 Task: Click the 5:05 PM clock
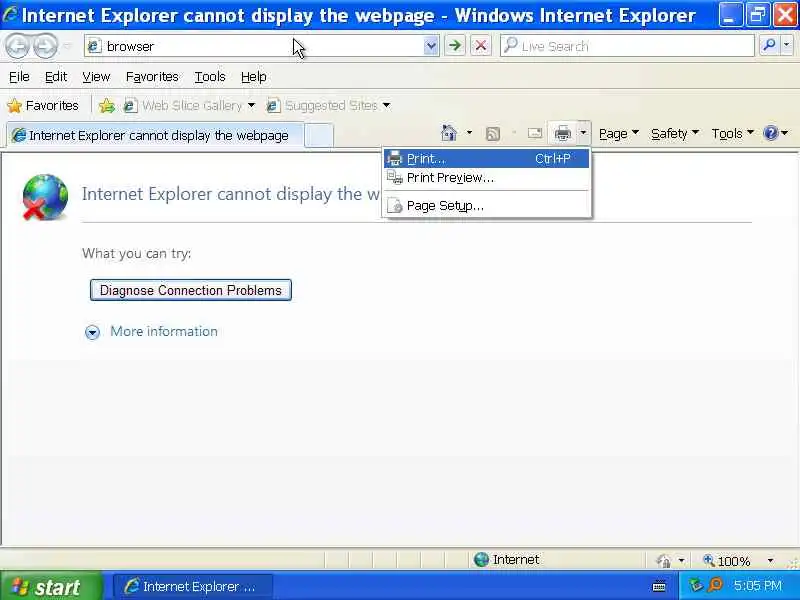click(x=758, y=585)
